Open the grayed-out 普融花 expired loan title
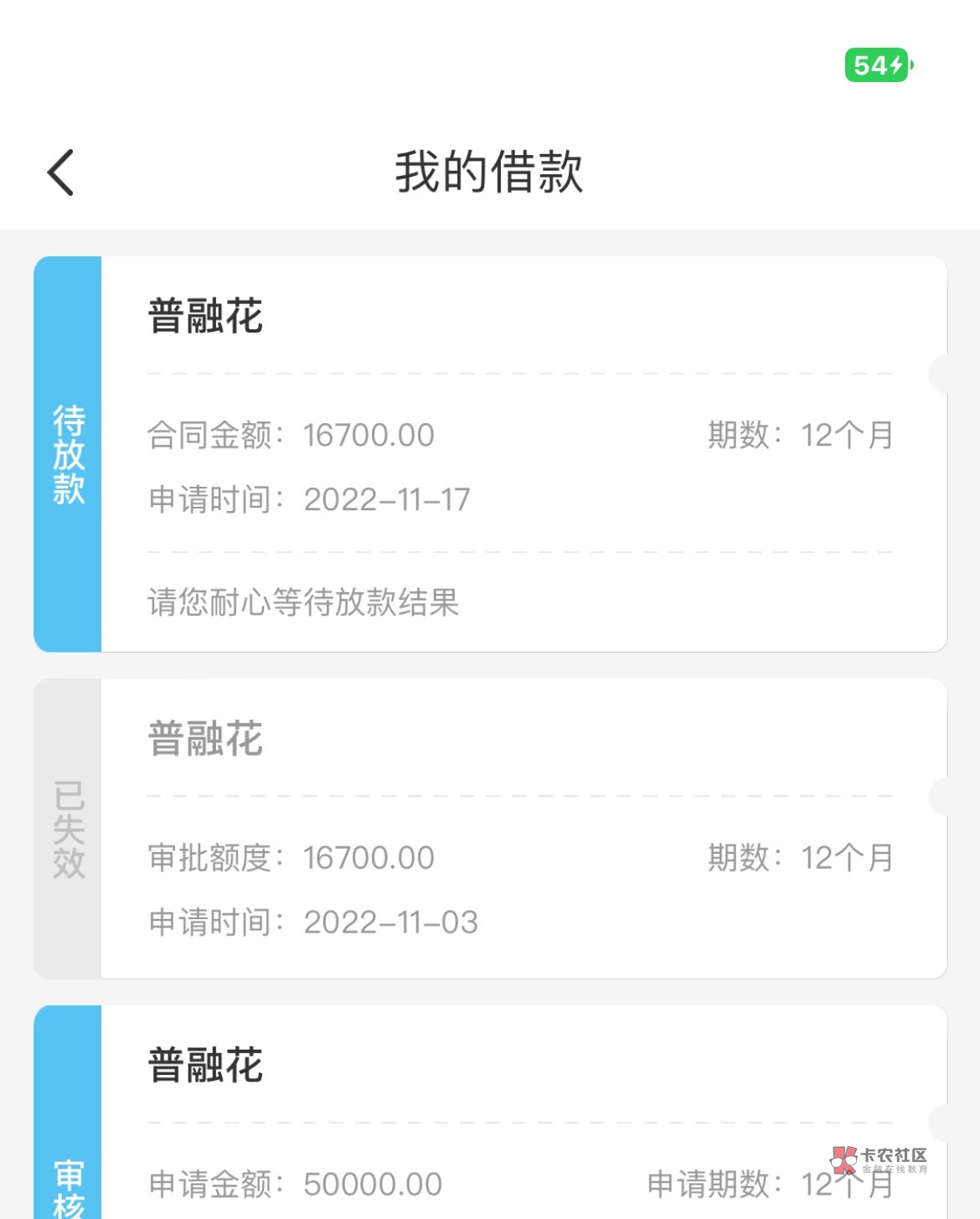The height and width of the screenshot is (1219, 980). click(x=205, y=739)
